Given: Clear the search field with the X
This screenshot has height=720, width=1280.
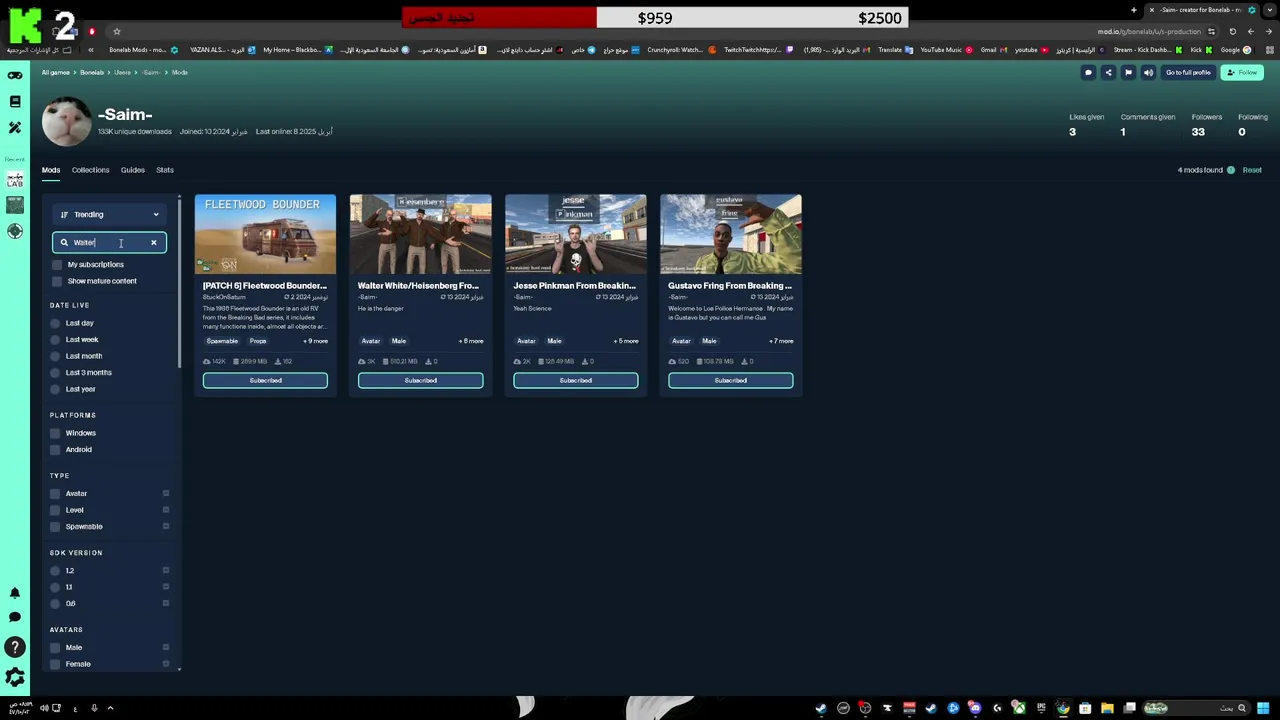Looking at the screenshot, I should click(154, 242).
